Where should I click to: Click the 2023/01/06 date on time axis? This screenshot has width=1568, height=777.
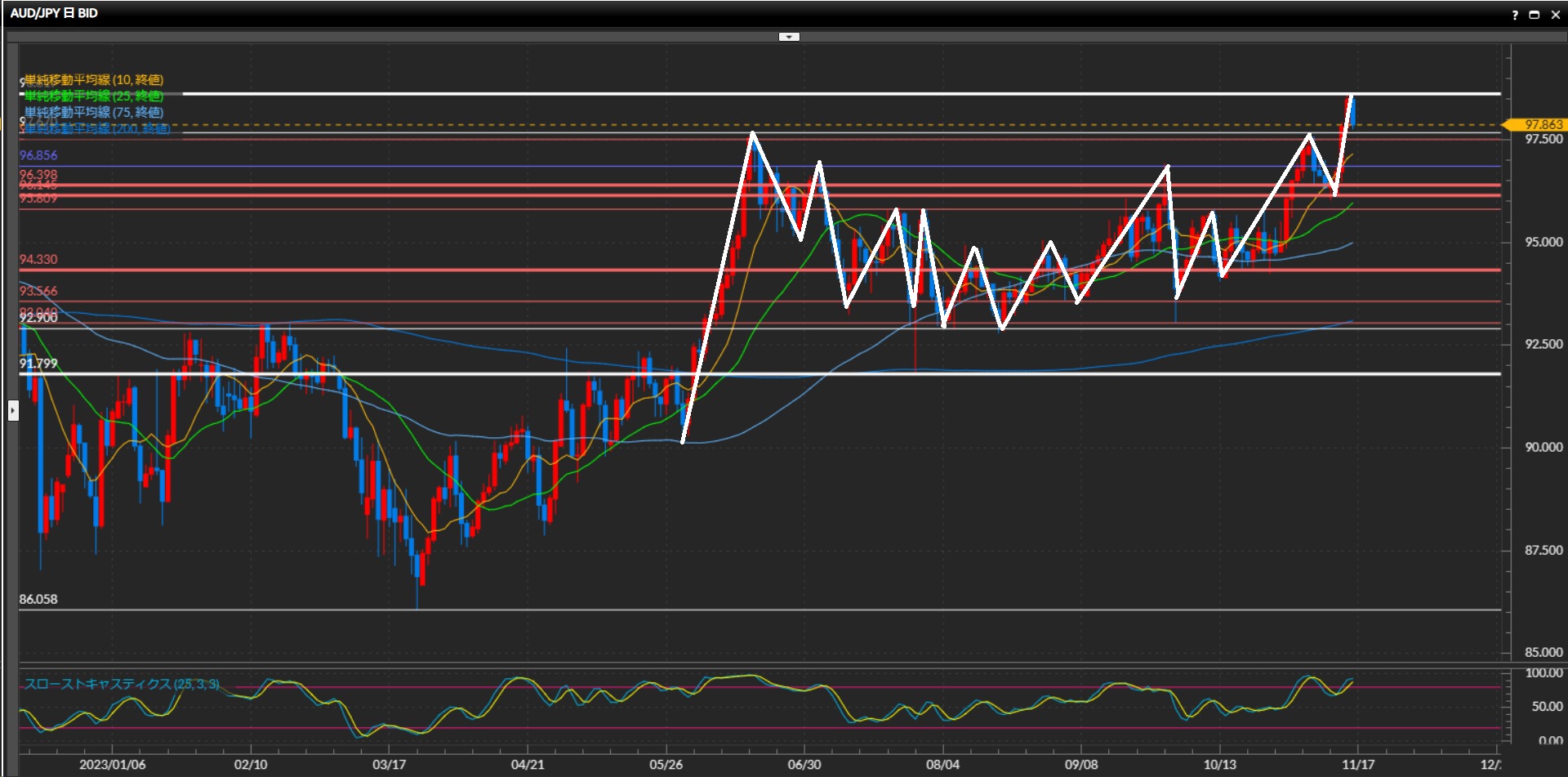click(112, 765)
